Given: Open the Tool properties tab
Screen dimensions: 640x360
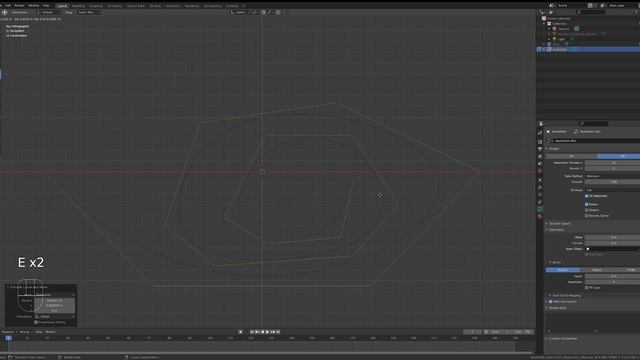Looking at the screenshot, I should point(540,133).
